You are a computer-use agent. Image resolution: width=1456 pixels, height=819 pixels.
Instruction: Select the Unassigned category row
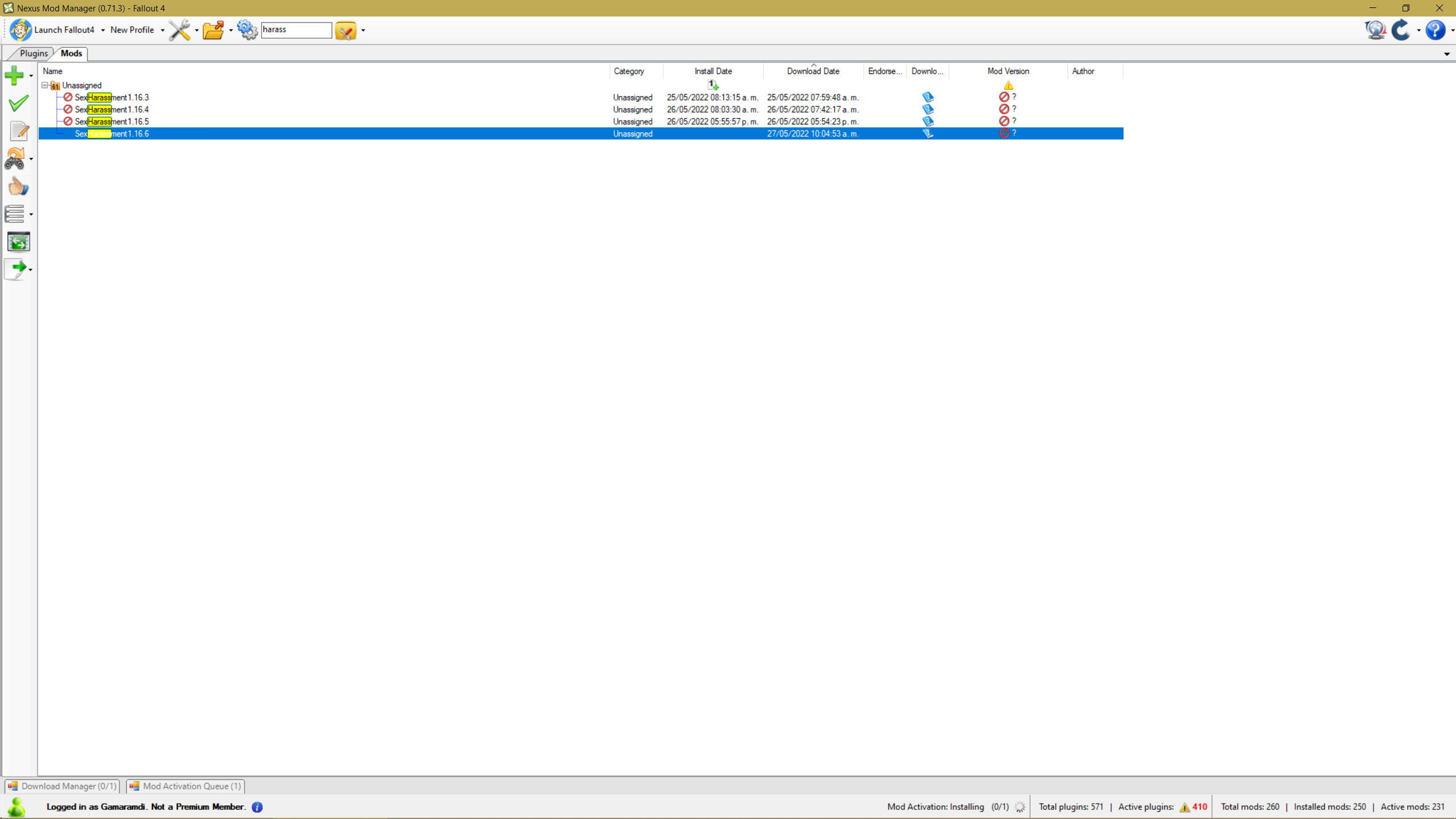pos(581,85)
